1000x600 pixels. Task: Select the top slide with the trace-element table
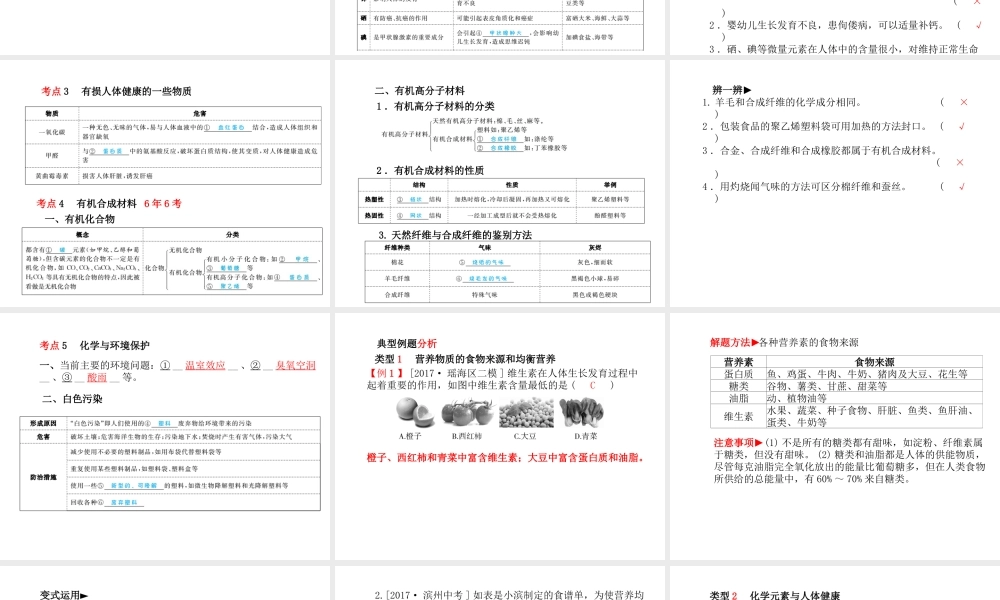tap(500, 27)
